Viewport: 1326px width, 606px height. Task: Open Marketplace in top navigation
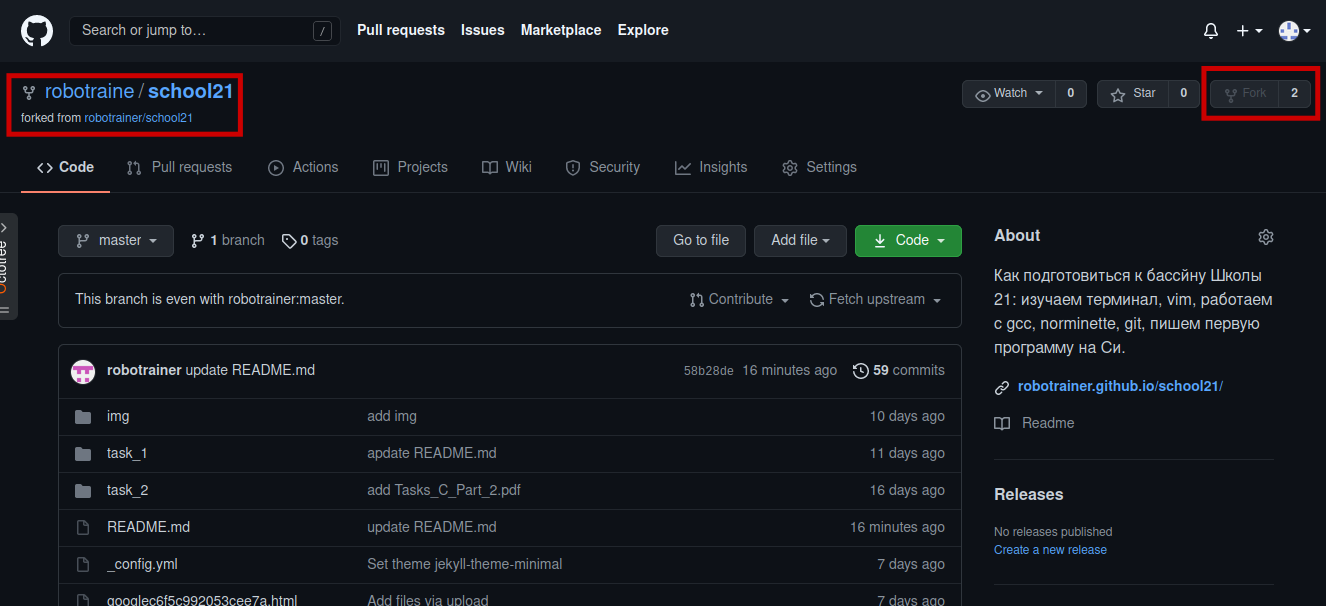561,30
